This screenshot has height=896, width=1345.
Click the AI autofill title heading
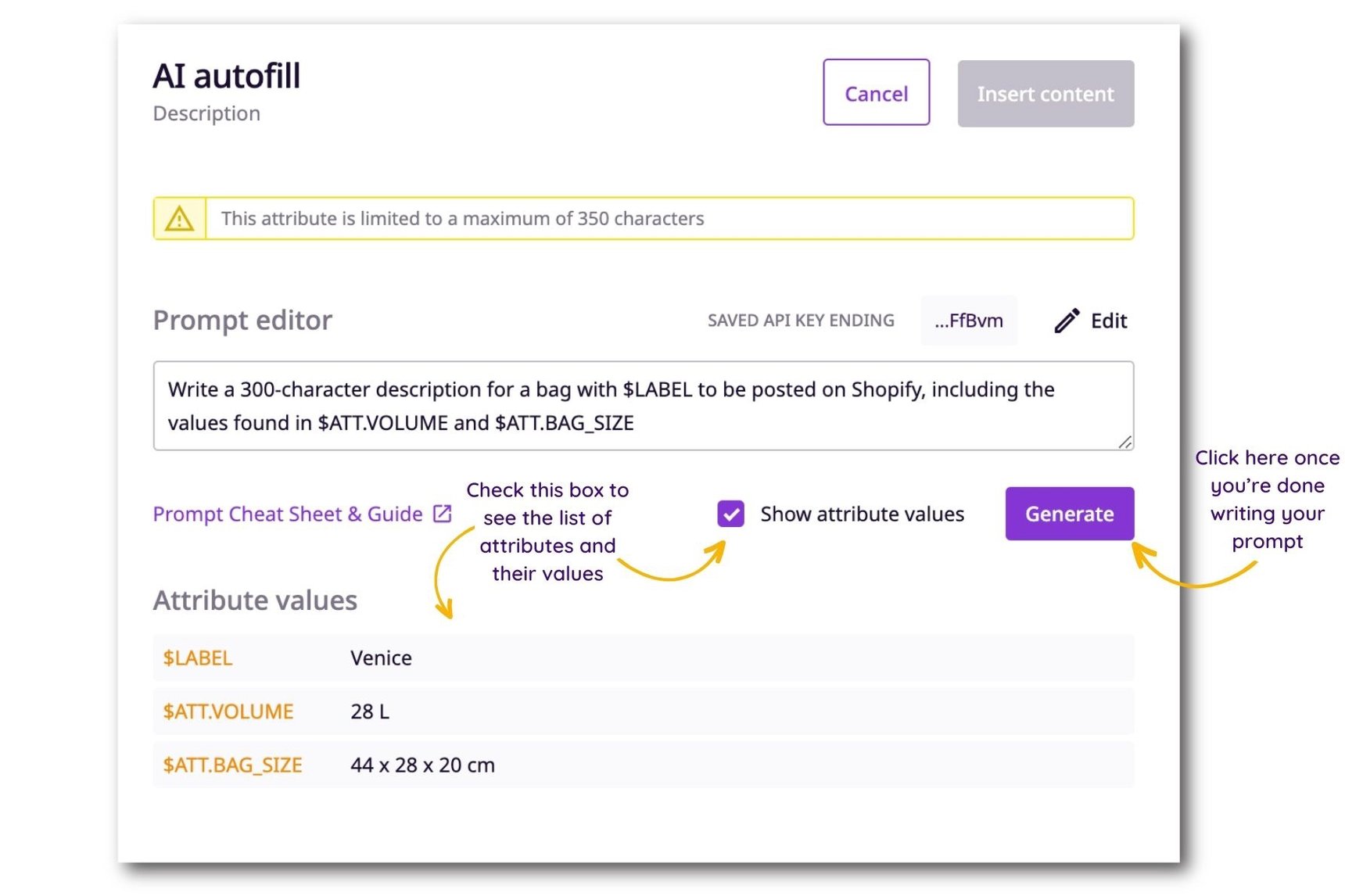coord(226,75)
